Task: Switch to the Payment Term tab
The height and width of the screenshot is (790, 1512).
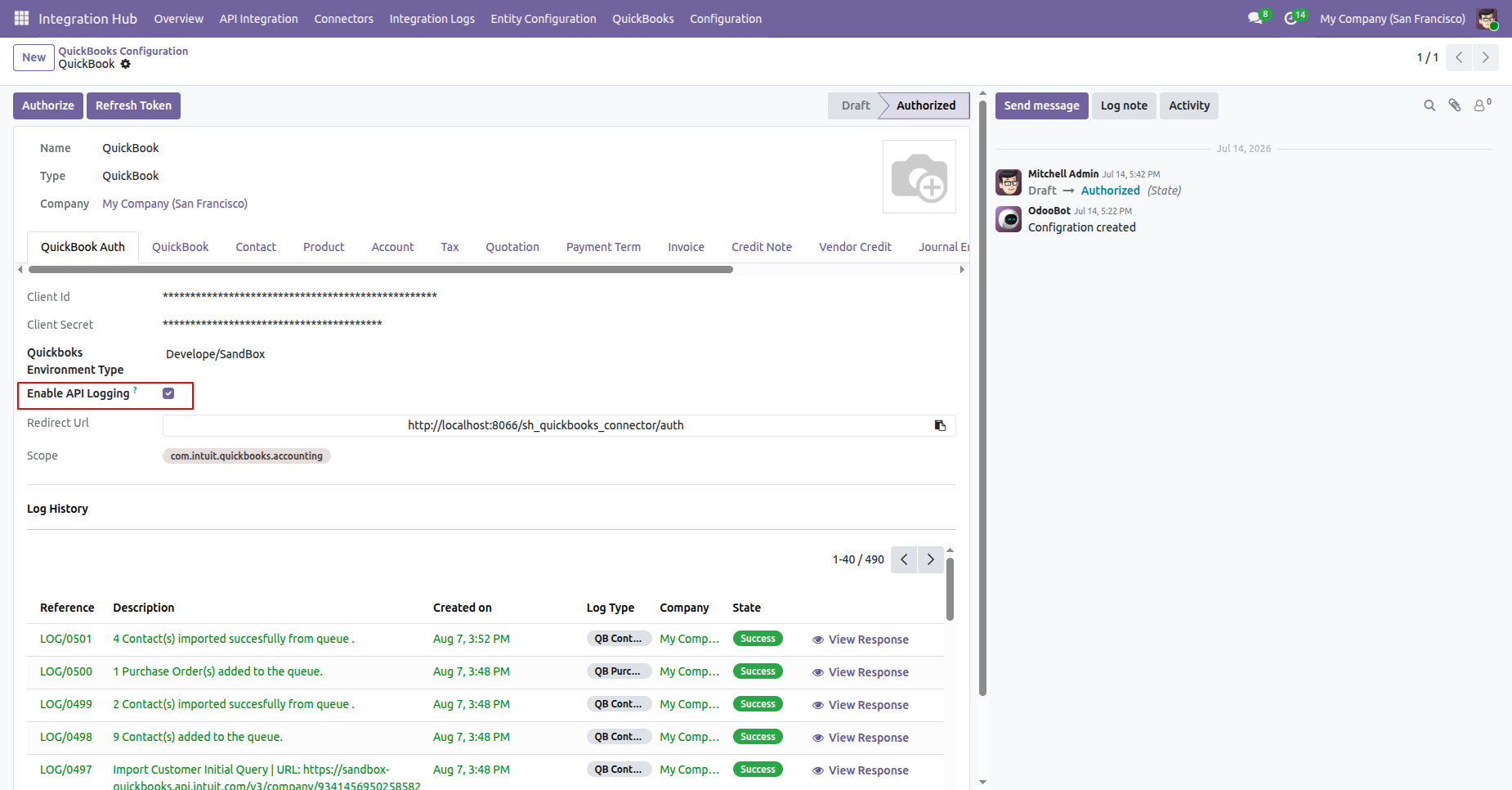Action: [x=603, y=247]
